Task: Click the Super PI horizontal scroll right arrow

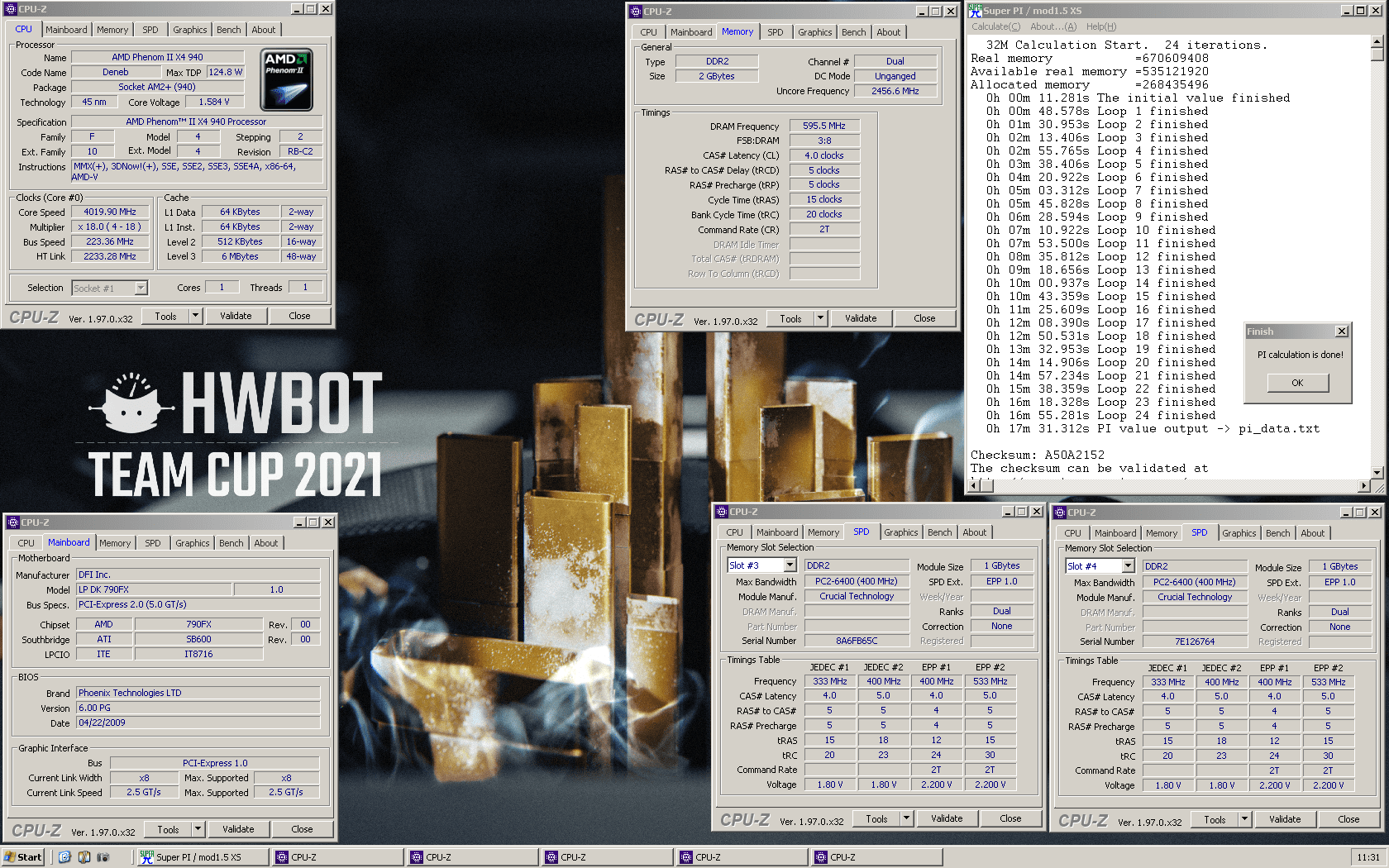Action: pos(1363,485)
